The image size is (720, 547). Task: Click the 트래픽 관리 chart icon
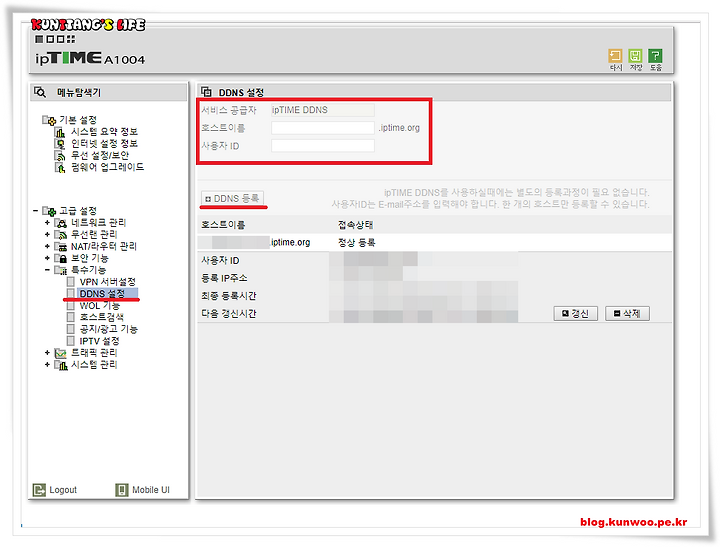(61, 353)
